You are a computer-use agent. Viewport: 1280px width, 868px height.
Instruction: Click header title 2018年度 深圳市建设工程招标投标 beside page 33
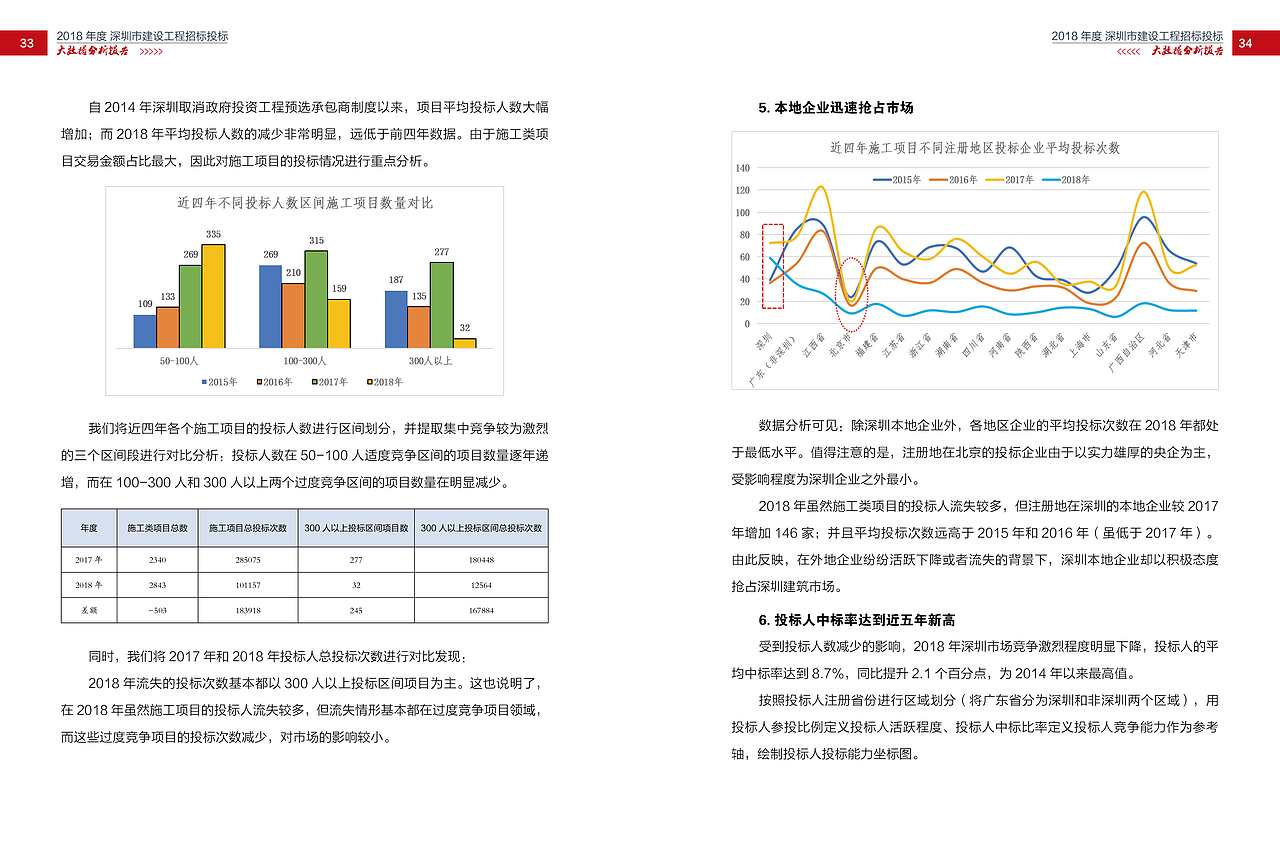coord(142,36)
